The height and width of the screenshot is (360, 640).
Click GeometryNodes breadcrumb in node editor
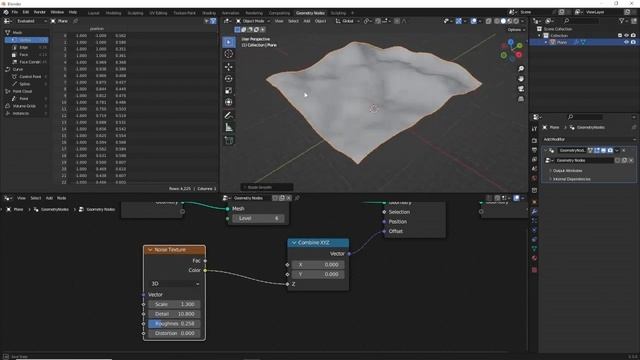pos(55,209)
